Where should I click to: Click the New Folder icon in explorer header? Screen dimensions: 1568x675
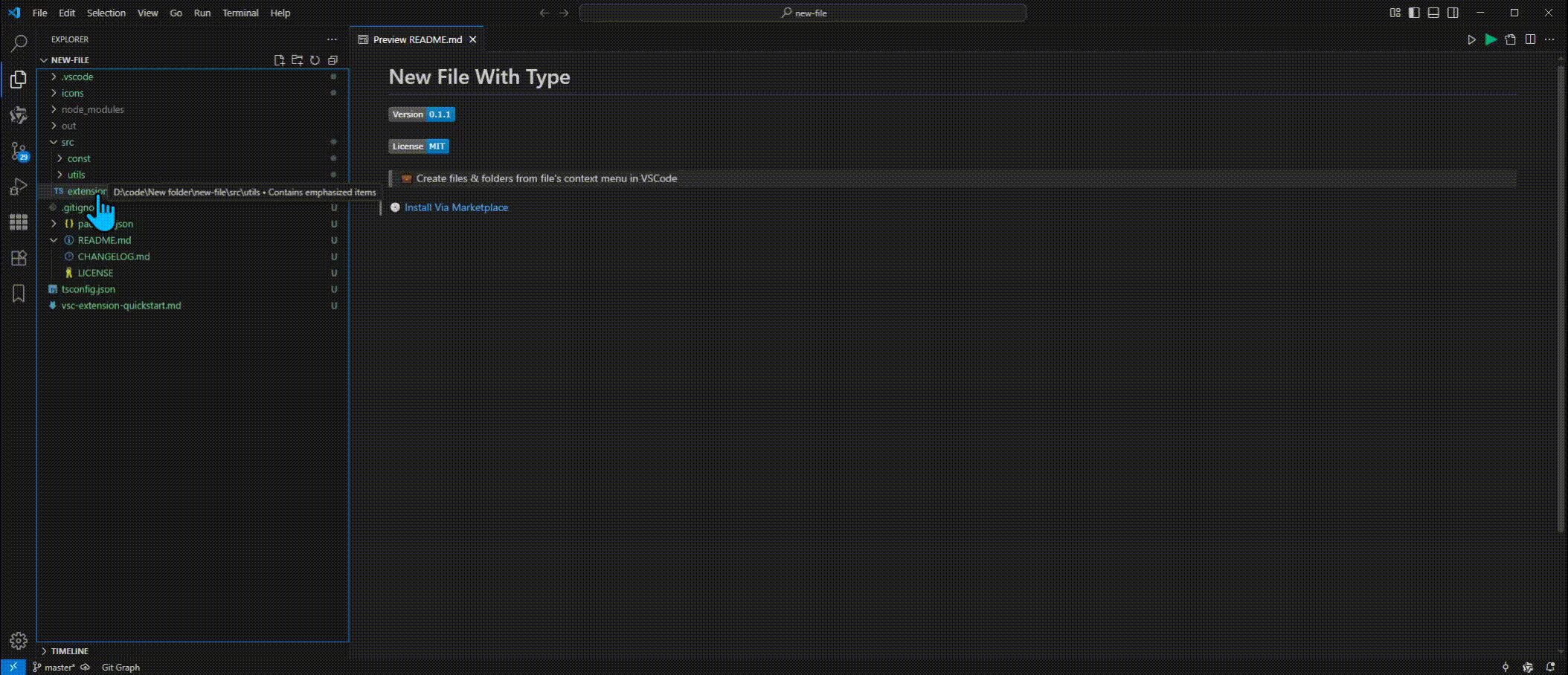[x=297, y=60]
